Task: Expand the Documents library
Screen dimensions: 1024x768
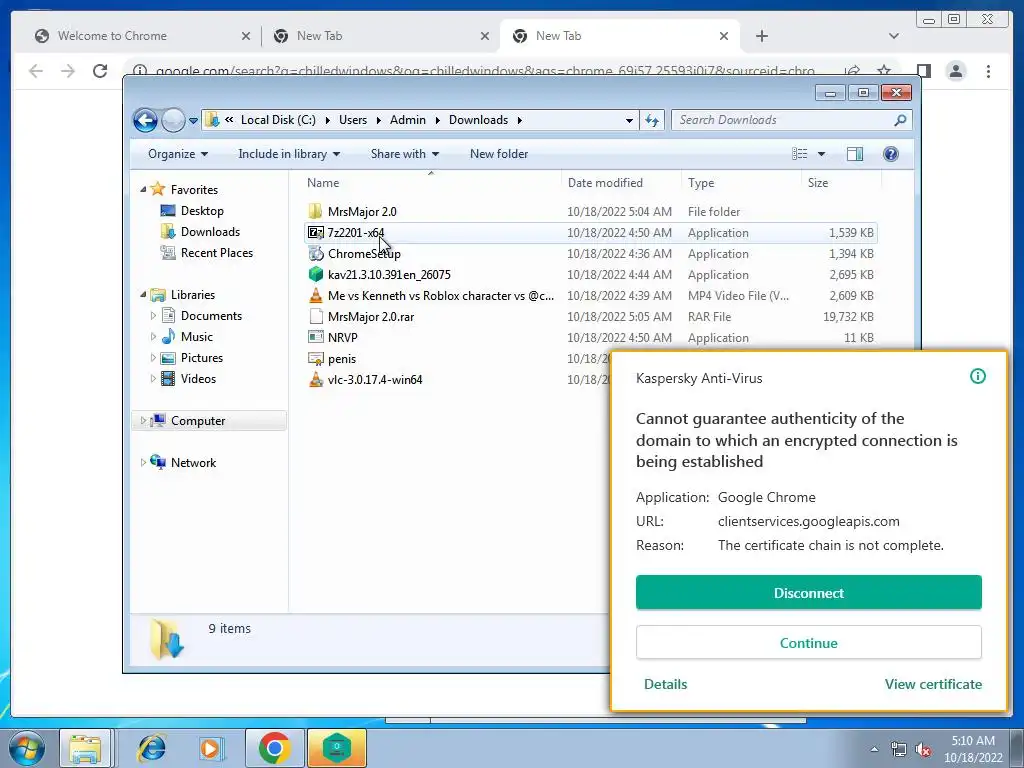Action: tap(153, 316)
